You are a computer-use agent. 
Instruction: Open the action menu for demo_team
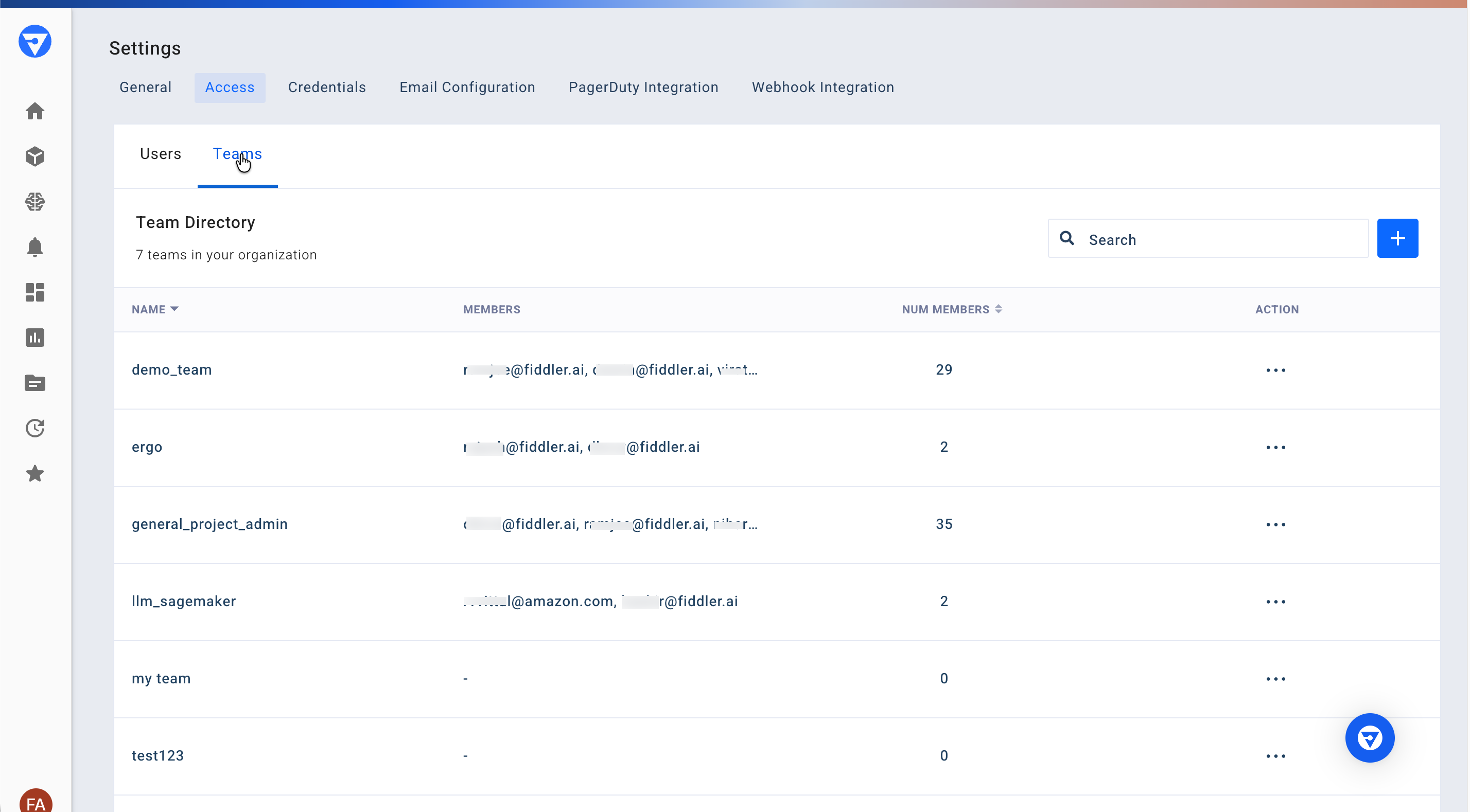coord(1276,370)
